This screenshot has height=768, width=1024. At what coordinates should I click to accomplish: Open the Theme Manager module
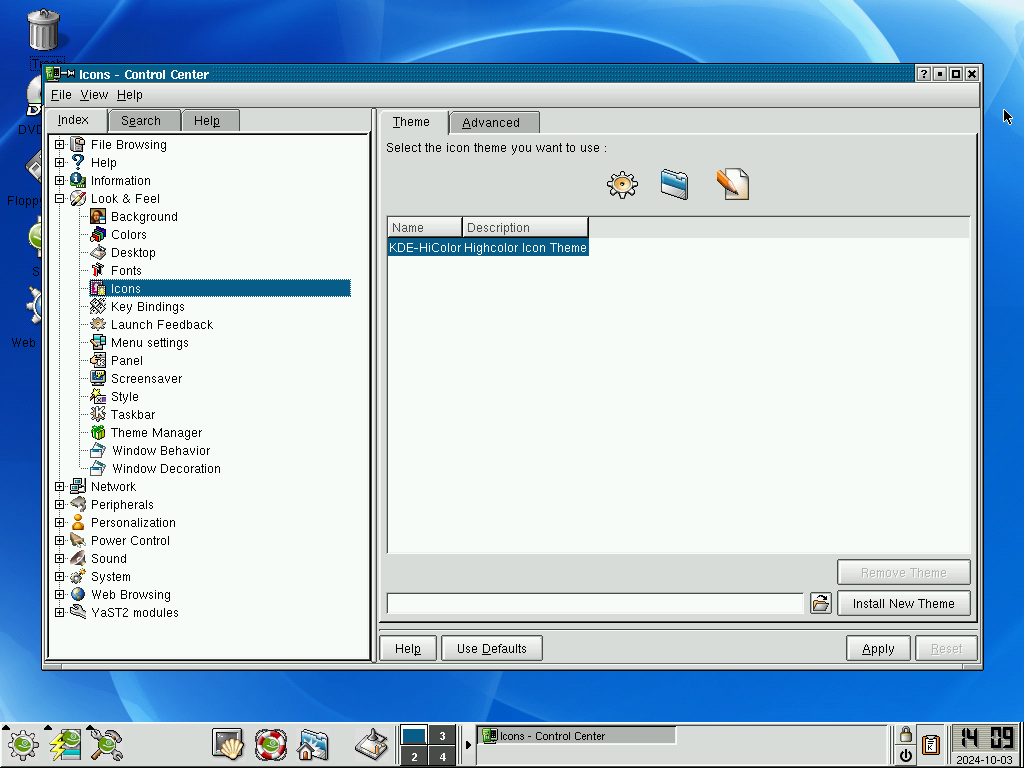point(156,433)
